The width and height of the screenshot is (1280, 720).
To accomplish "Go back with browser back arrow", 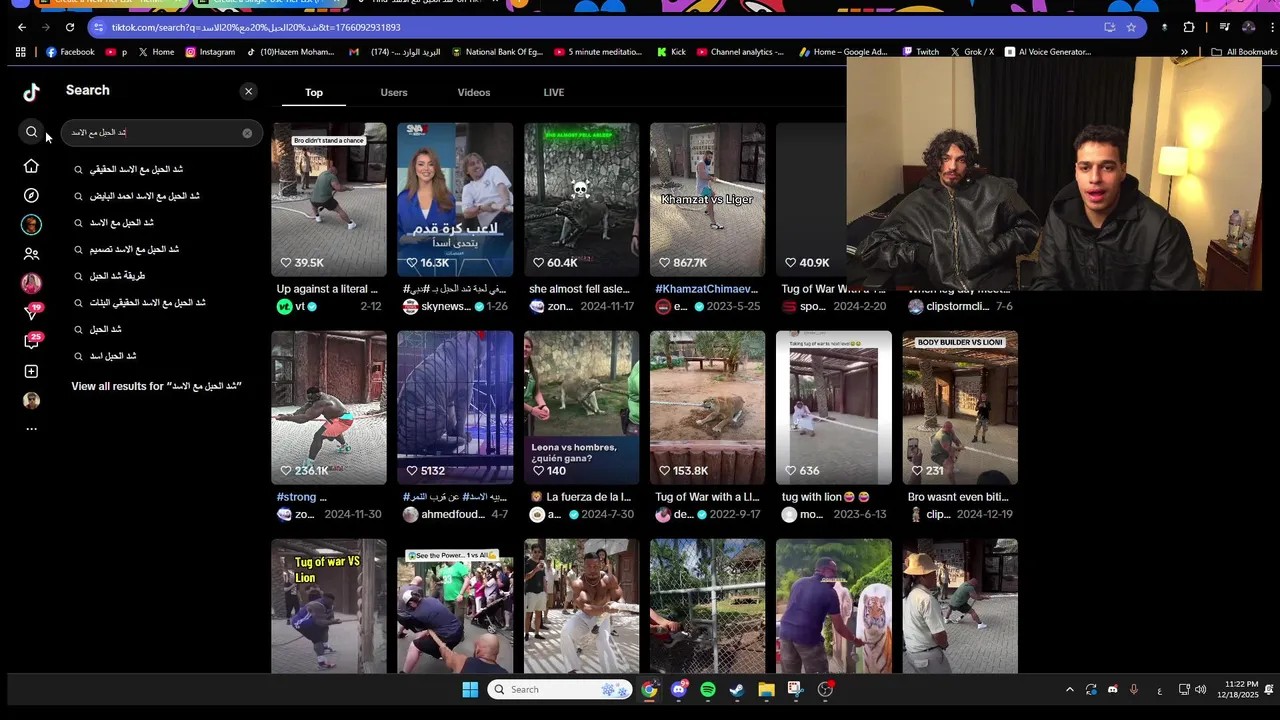I will 22,27.
